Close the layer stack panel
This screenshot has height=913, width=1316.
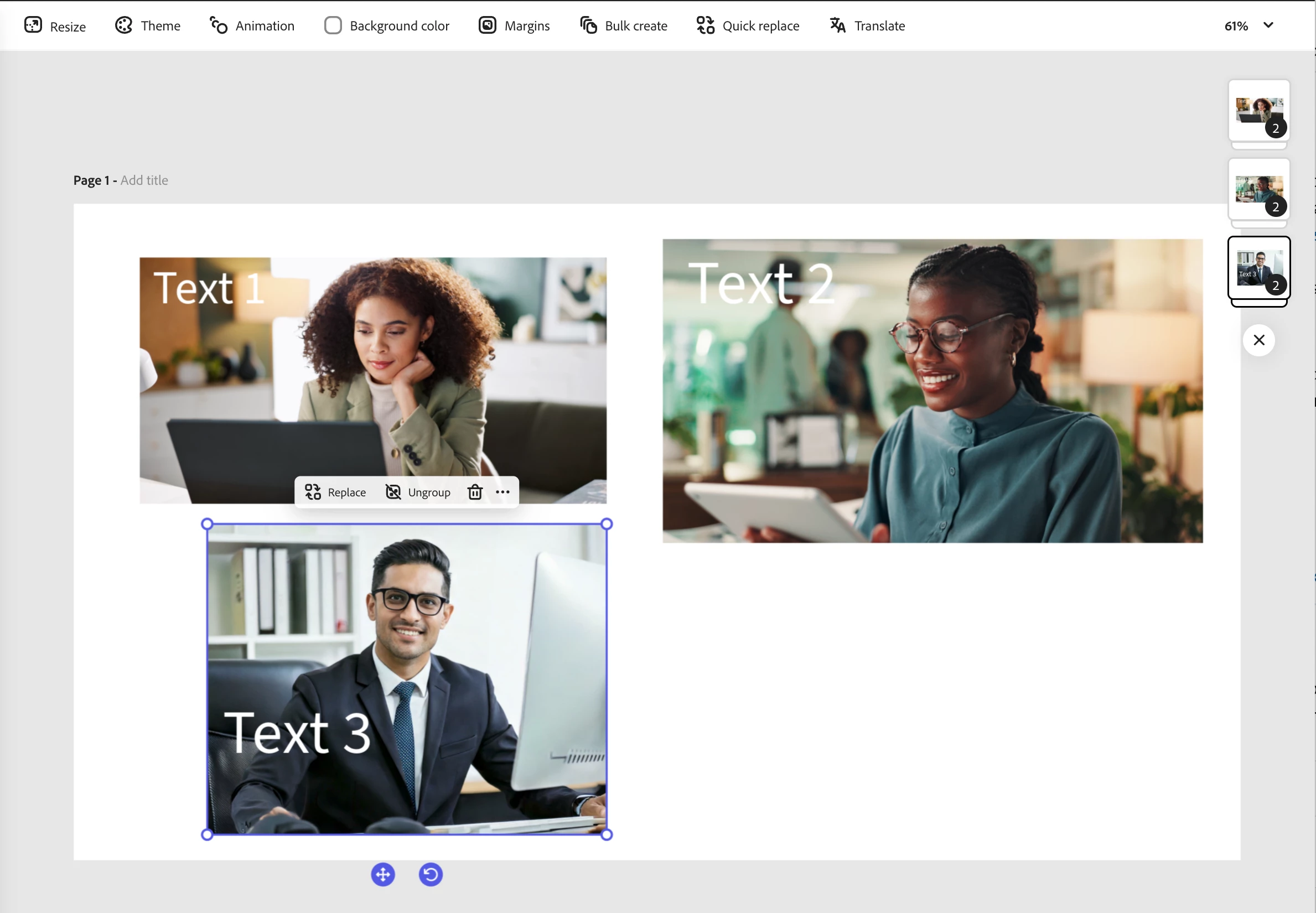click(1258, 340)
